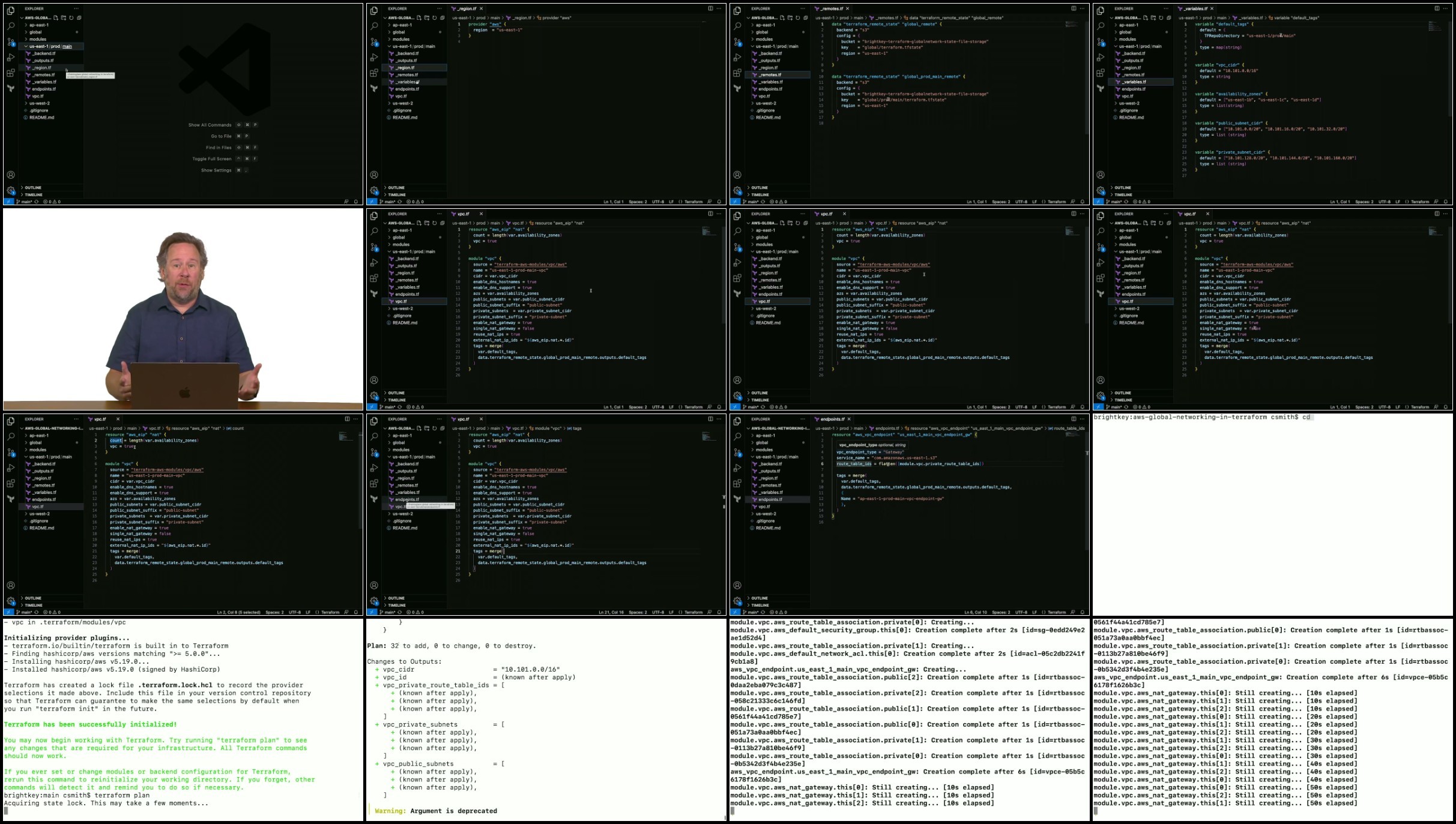Viewport: 1456px width, 824px height.
Task: Click remote window indicator in _variables.tf frame
Action: (x=1098, y=202)
